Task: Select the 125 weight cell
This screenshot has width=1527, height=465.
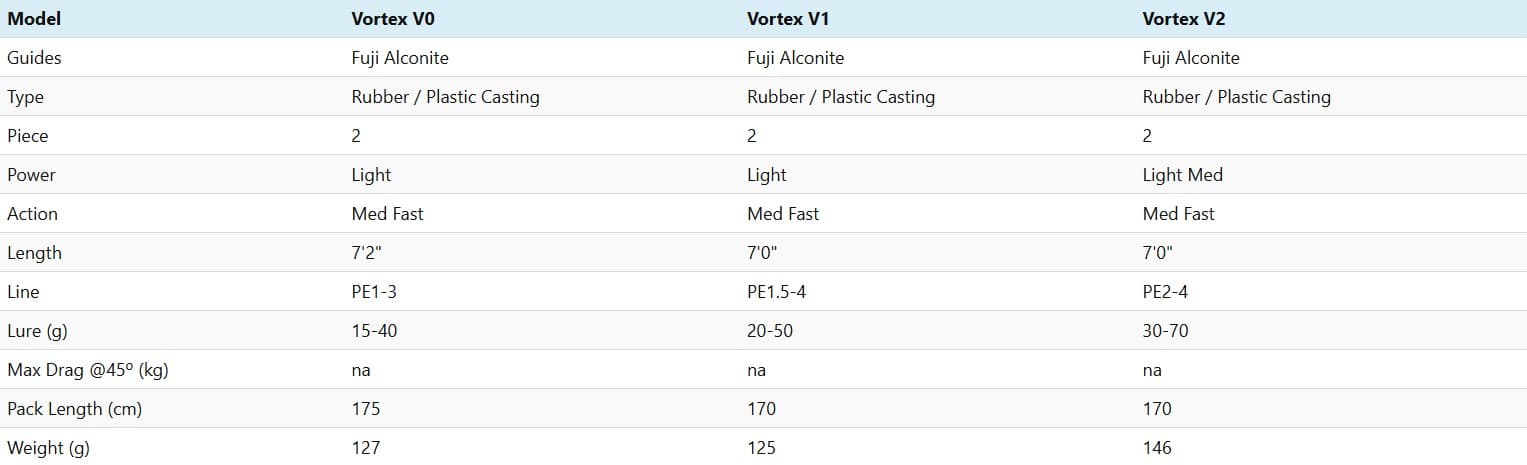Action: coord(761,448)
